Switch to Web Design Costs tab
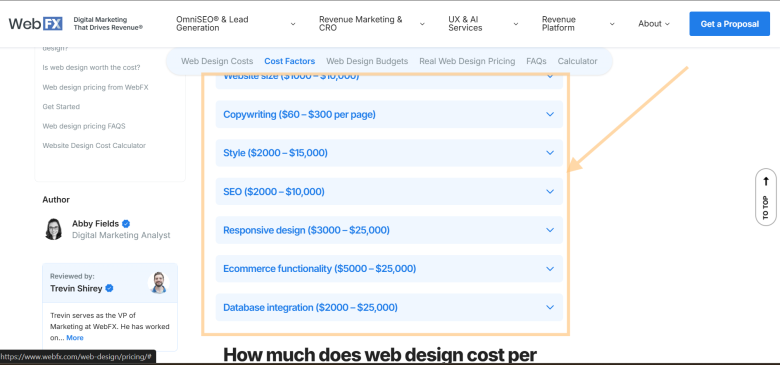780x365 pixels. [x=217, y=61]
